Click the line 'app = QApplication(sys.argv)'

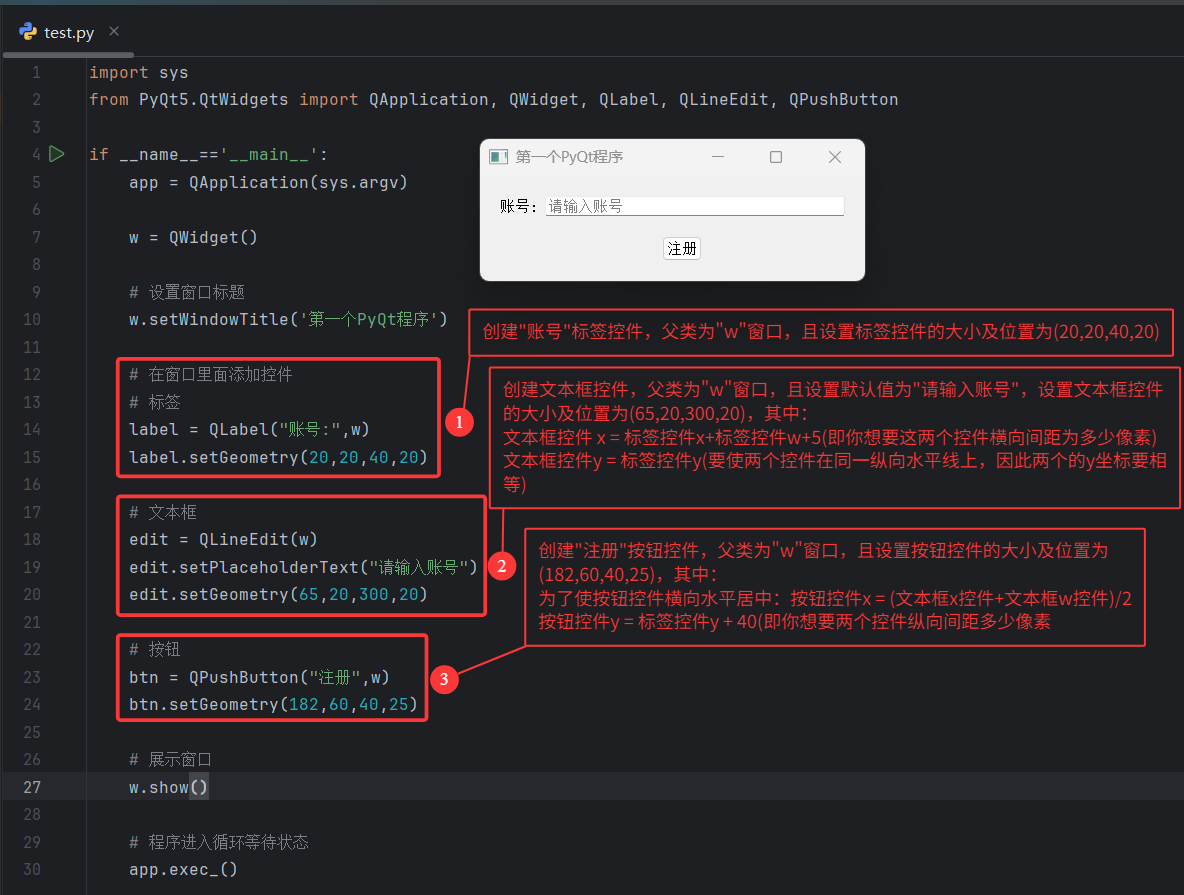tap(268, 182)
